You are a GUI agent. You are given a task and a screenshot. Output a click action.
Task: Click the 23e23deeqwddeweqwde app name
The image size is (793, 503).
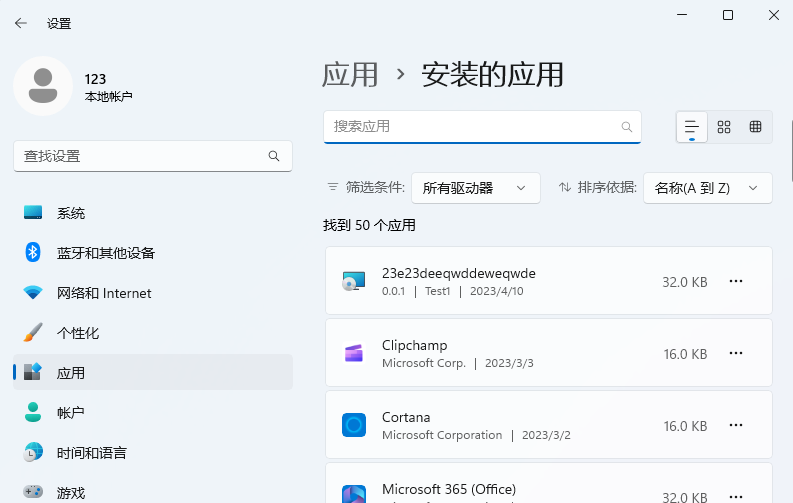click(x=458, y=273)
